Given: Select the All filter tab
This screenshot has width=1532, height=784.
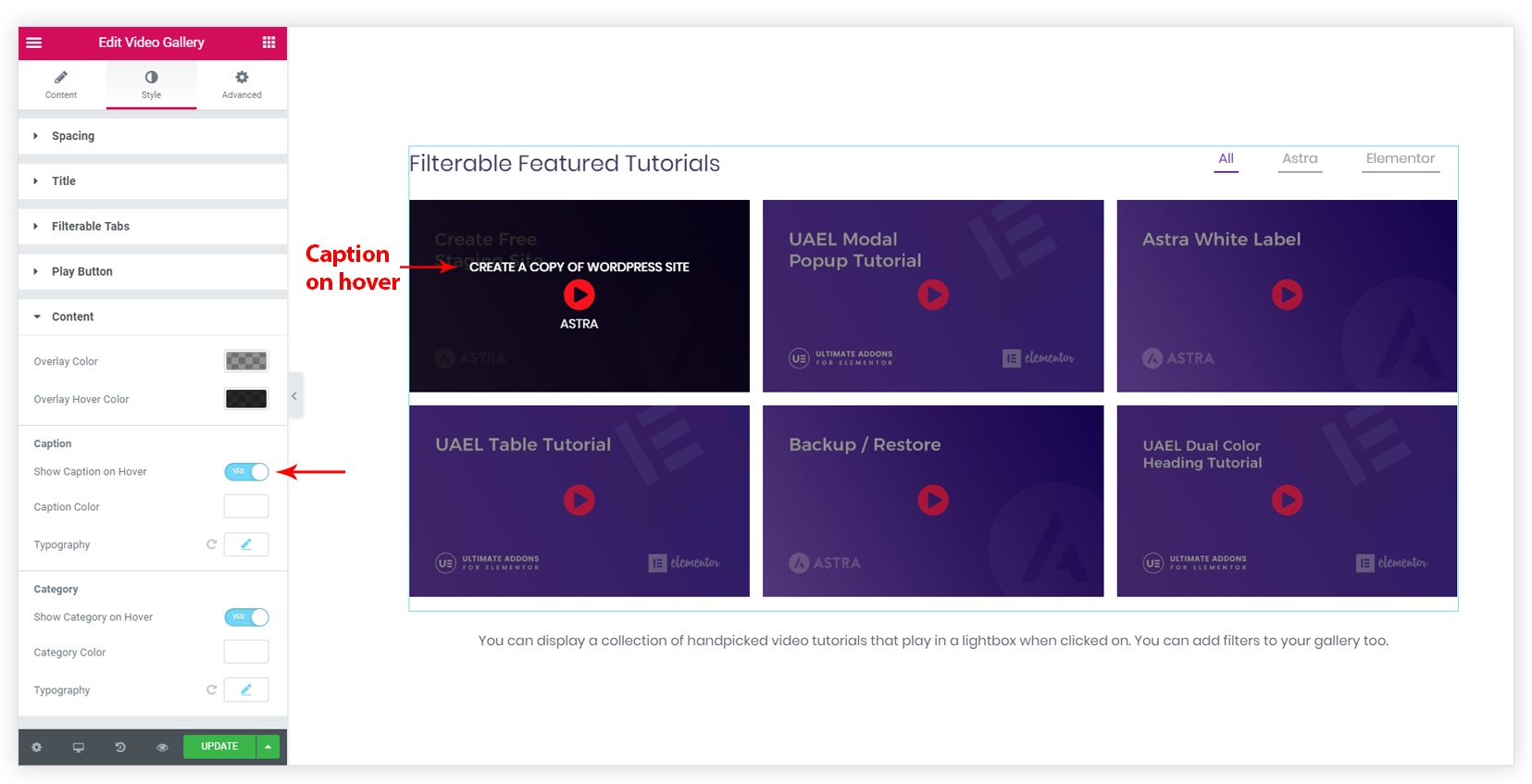Looking at the screenshot, I should click(x=1226, y=159).
